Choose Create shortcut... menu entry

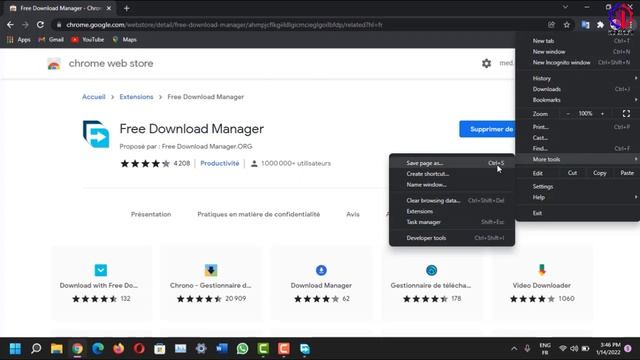tap(452, 174)
